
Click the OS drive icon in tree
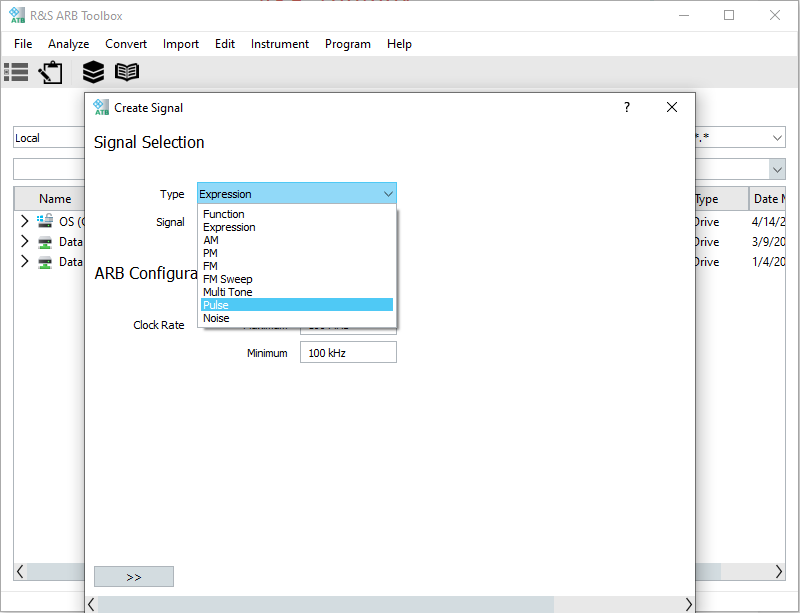[45, 221]
